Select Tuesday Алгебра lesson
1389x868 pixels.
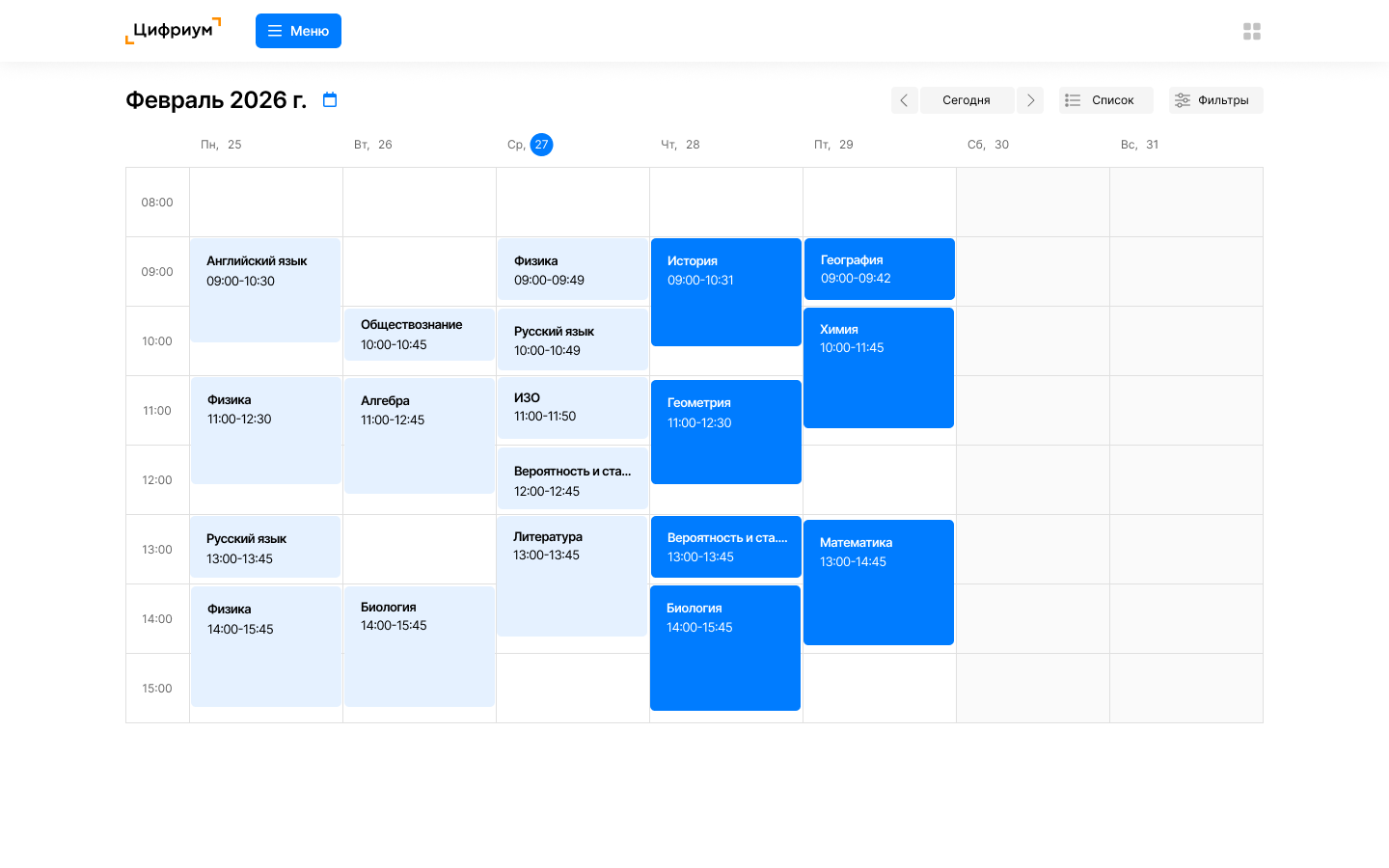[x=420, y=435]
